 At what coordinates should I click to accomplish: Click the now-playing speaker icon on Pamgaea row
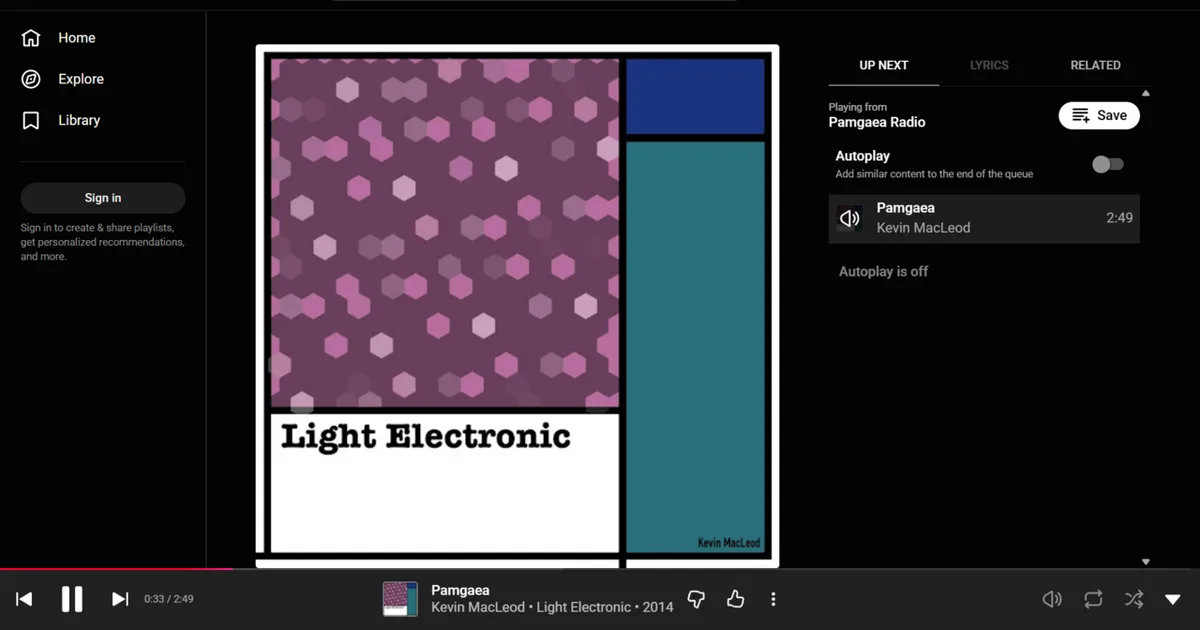pyautogui.click(x=850, y=218)
